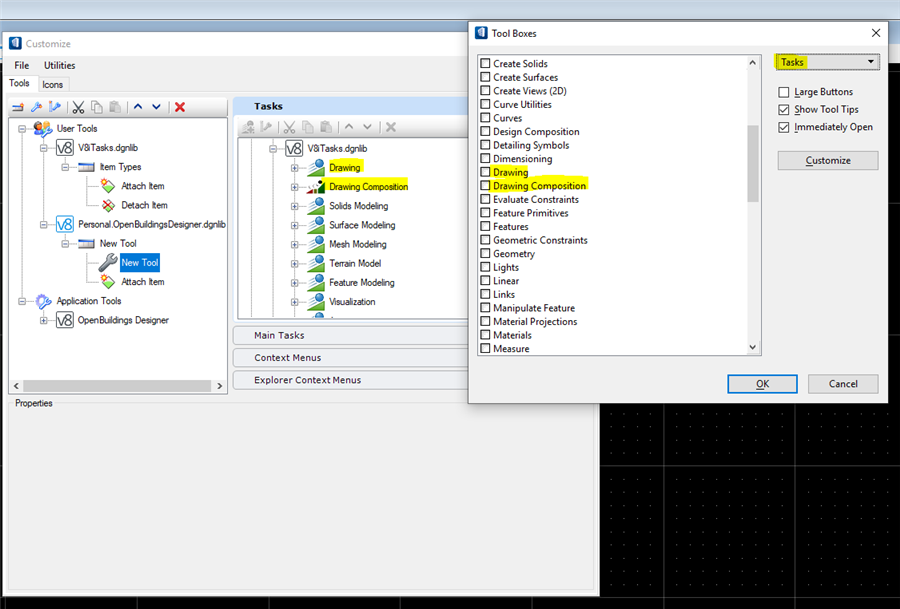Click Cancel in Tool Boxes dialog

[843, 384]
